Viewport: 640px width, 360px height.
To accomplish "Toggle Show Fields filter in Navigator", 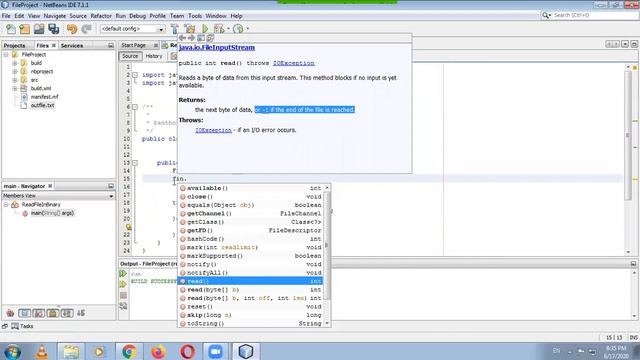I will (24, 313).
